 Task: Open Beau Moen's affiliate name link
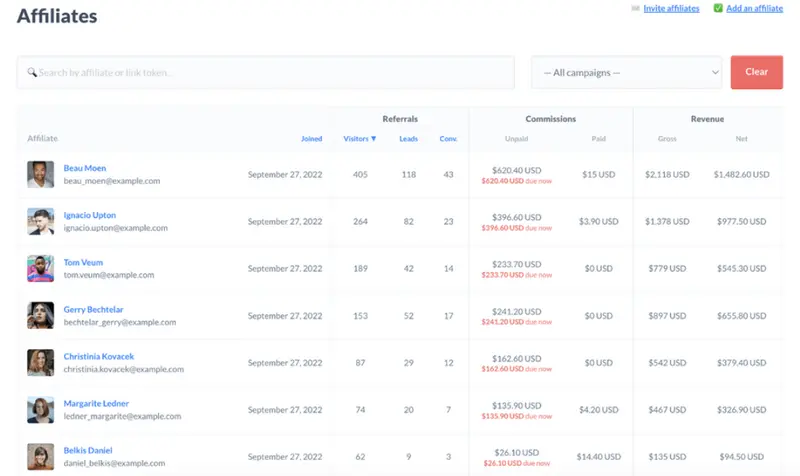[x=84, y=168]
